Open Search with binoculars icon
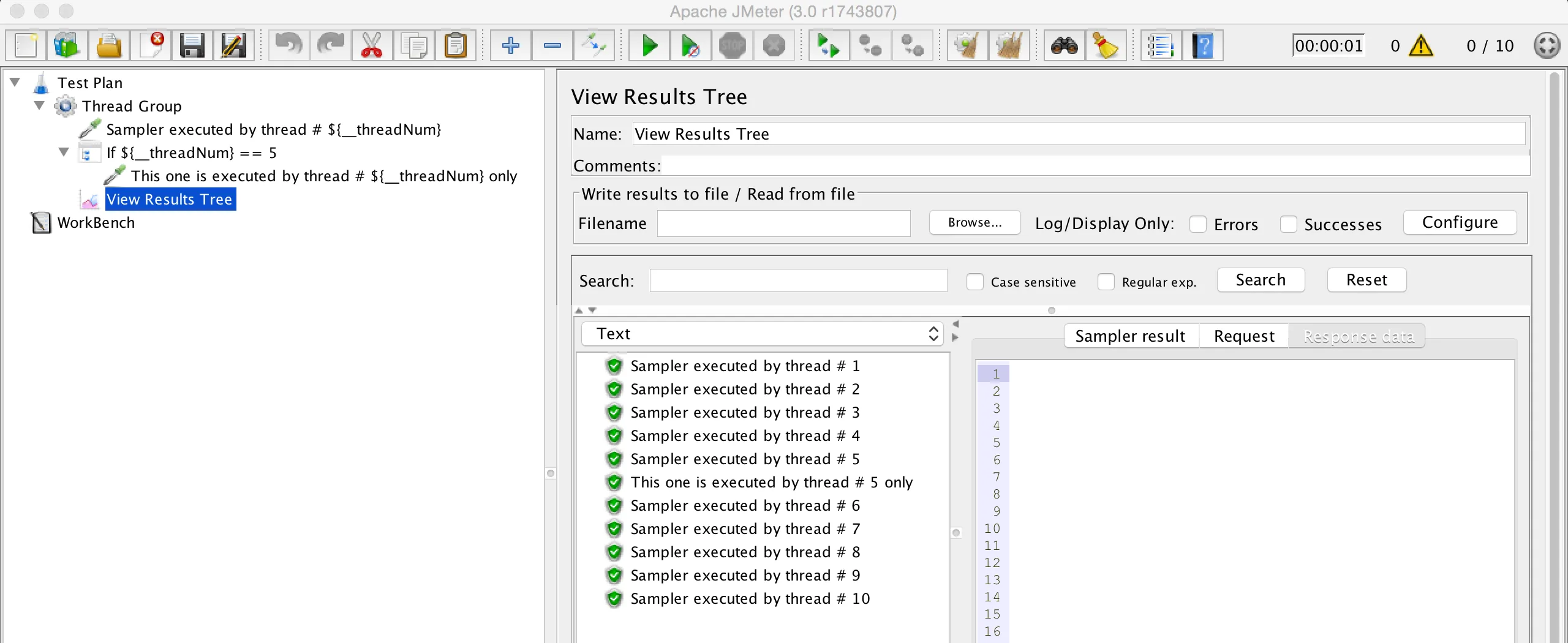1568x643 pixels. [x=1065, y=45]
